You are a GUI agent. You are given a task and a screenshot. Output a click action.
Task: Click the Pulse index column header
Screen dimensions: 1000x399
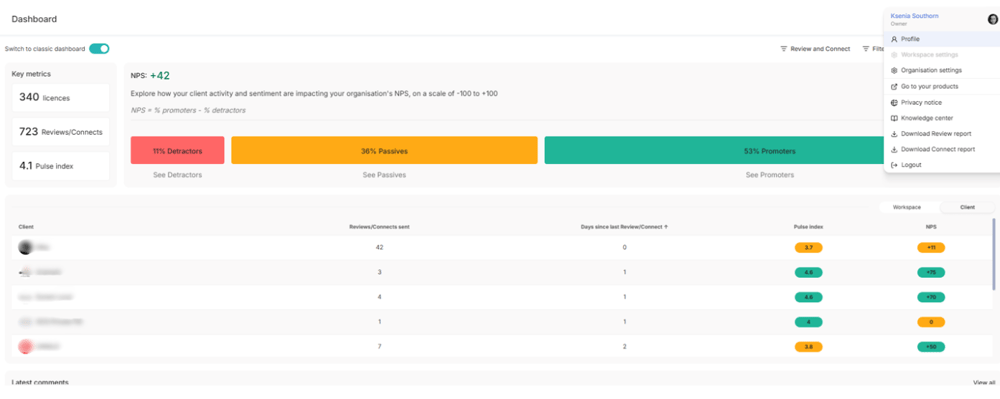808,227
